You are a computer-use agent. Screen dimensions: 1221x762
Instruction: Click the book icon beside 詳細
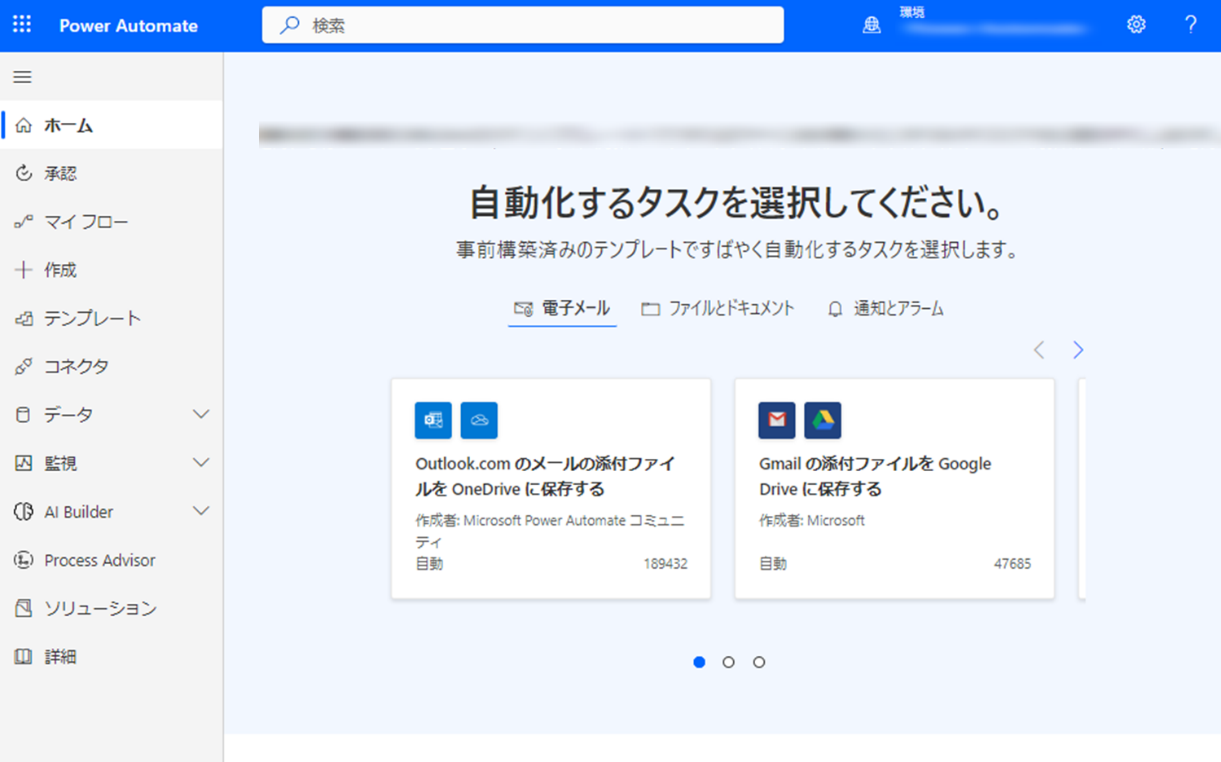click(24, 657)
